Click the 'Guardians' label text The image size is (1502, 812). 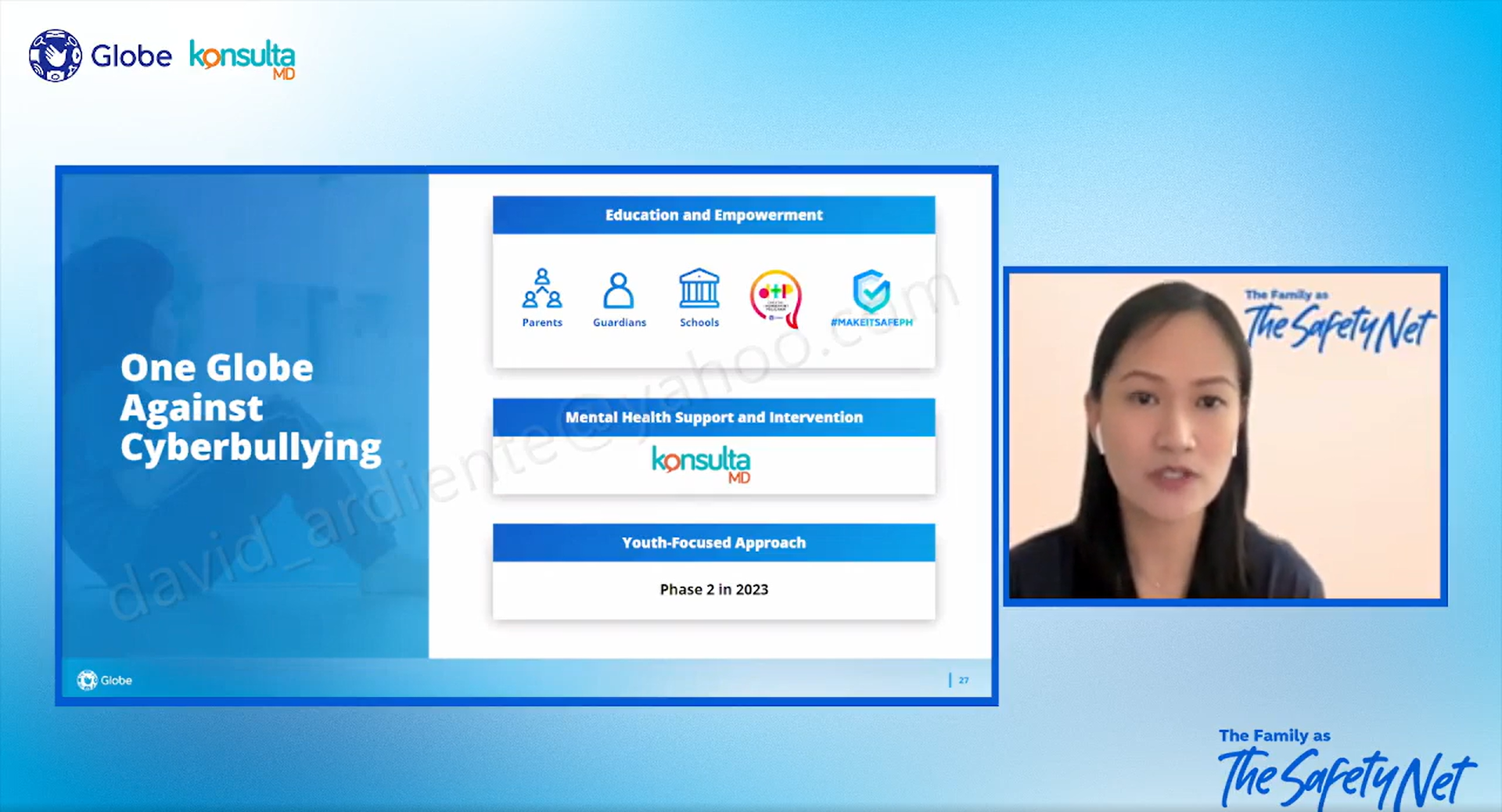(620, 322)
